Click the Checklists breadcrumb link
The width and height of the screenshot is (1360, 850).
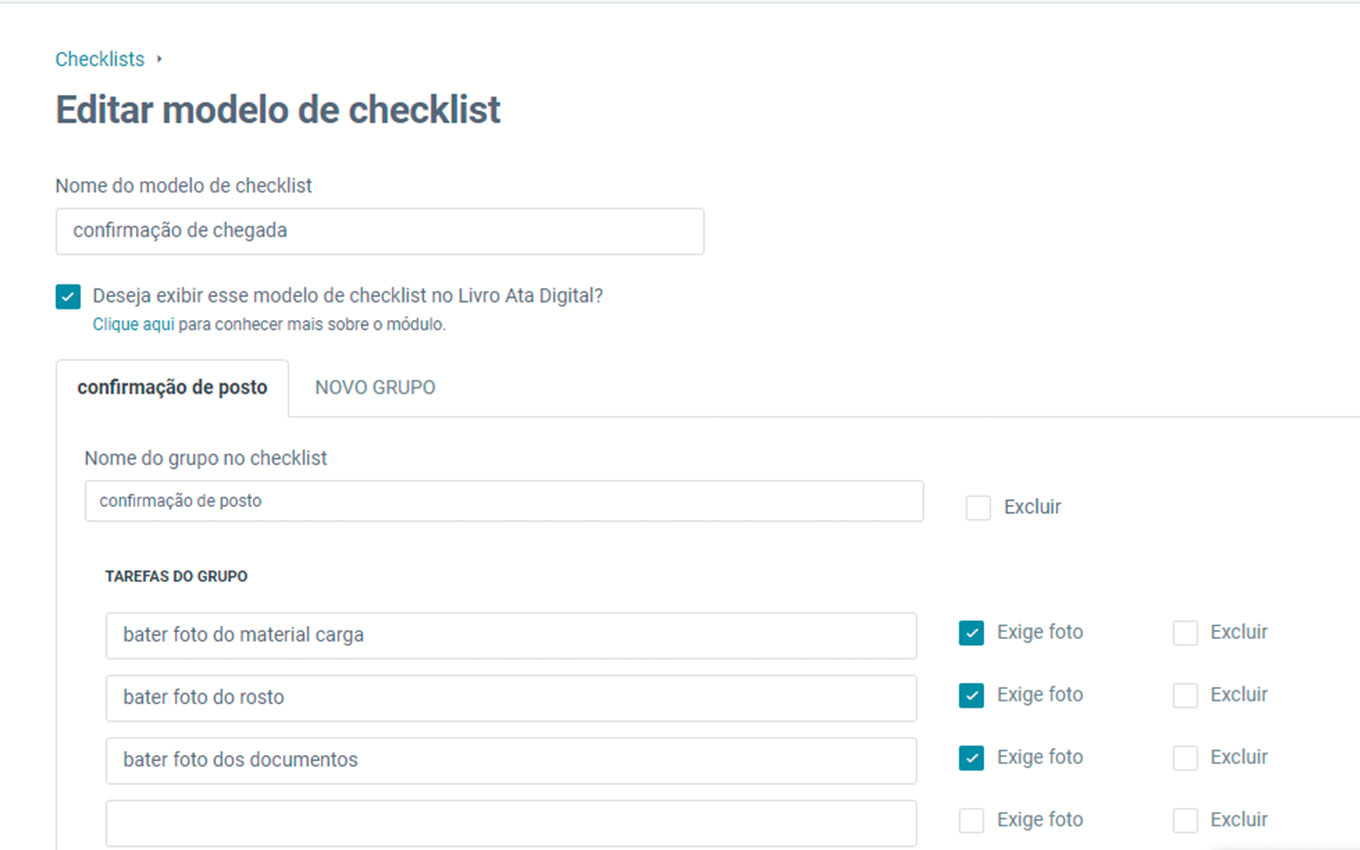coord(100,60)
